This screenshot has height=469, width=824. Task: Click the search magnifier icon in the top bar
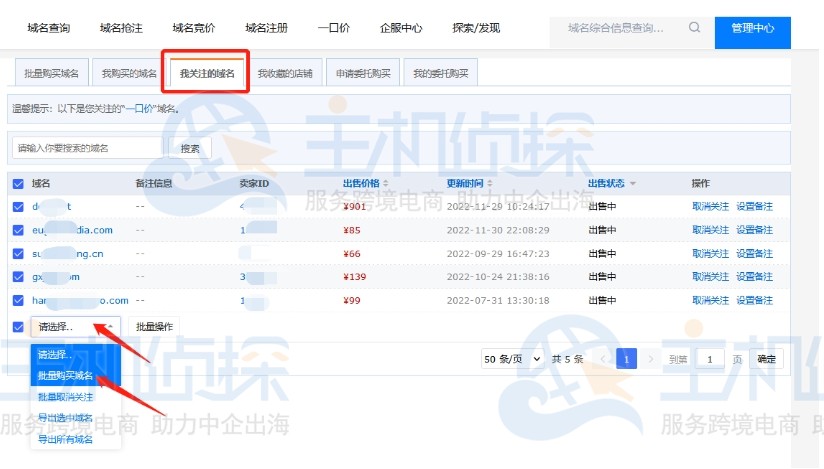point(694,27)
